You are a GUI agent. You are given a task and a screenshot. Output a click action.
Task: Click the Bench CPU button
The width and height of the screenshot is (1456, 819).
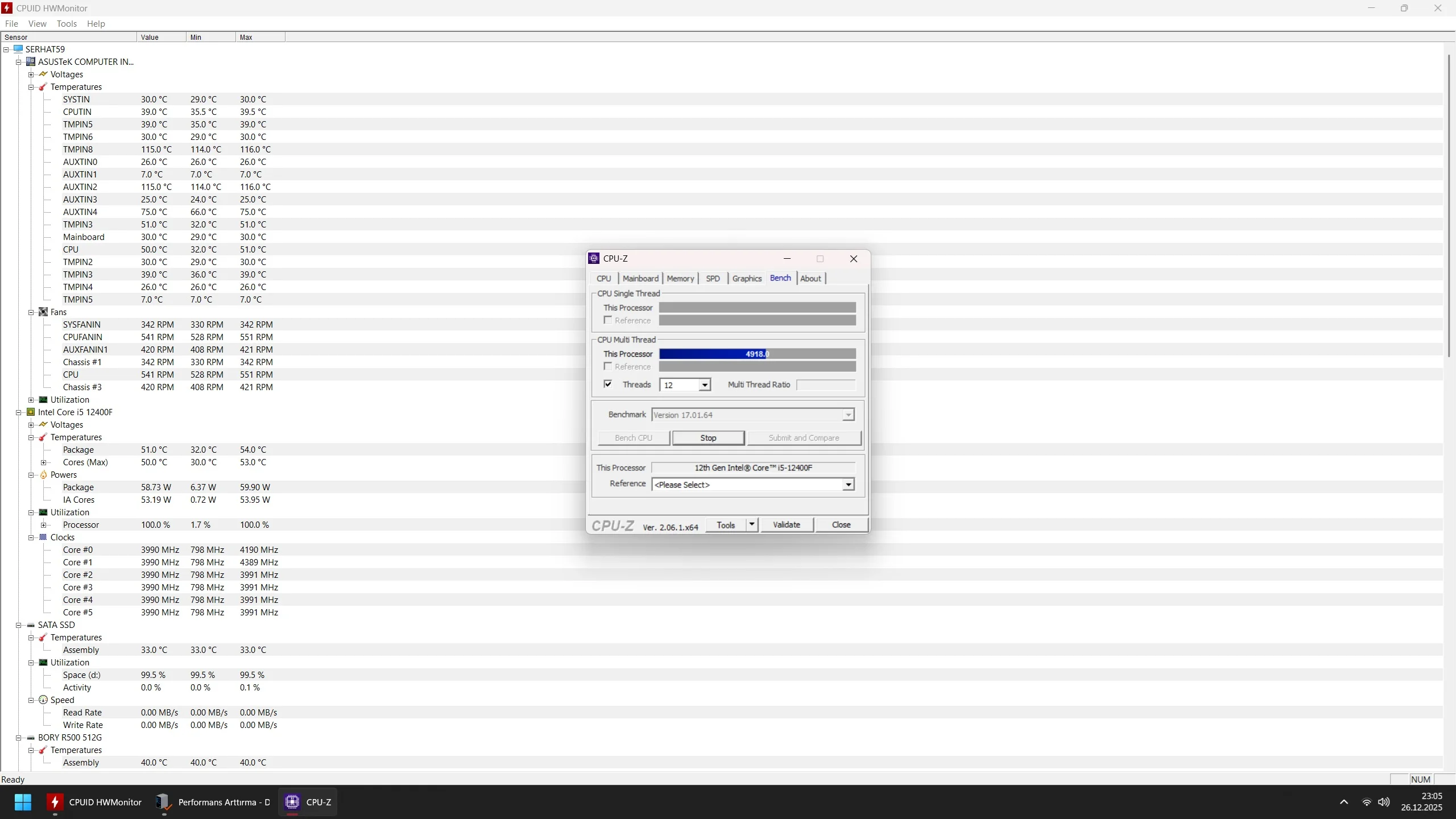[634, 437]
